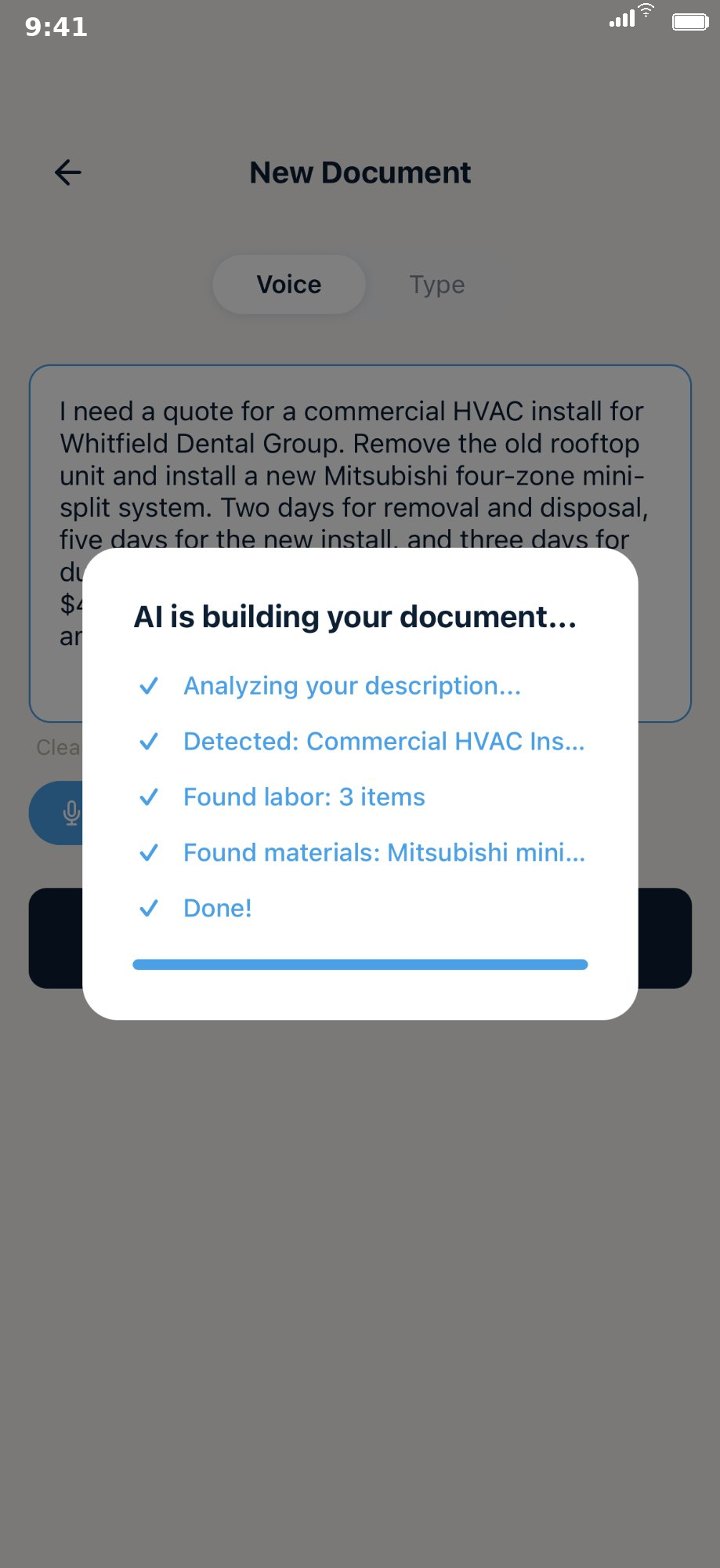Image resolution: width=720 pixels, height=1568 pixels.
Task: Click checkmark beside Detected Commercial HVAC
Action: [x=149, y=742]
